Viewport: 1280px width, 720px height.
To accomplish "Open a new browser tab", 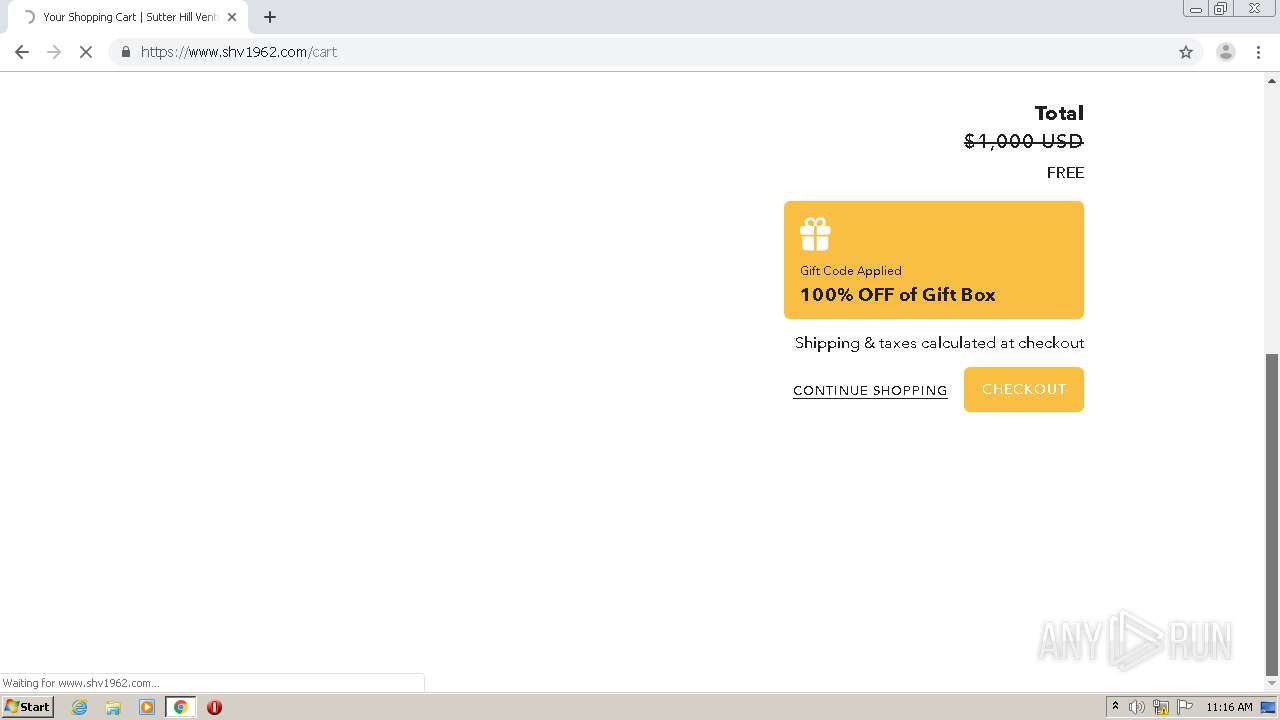I will pos(270,17).
